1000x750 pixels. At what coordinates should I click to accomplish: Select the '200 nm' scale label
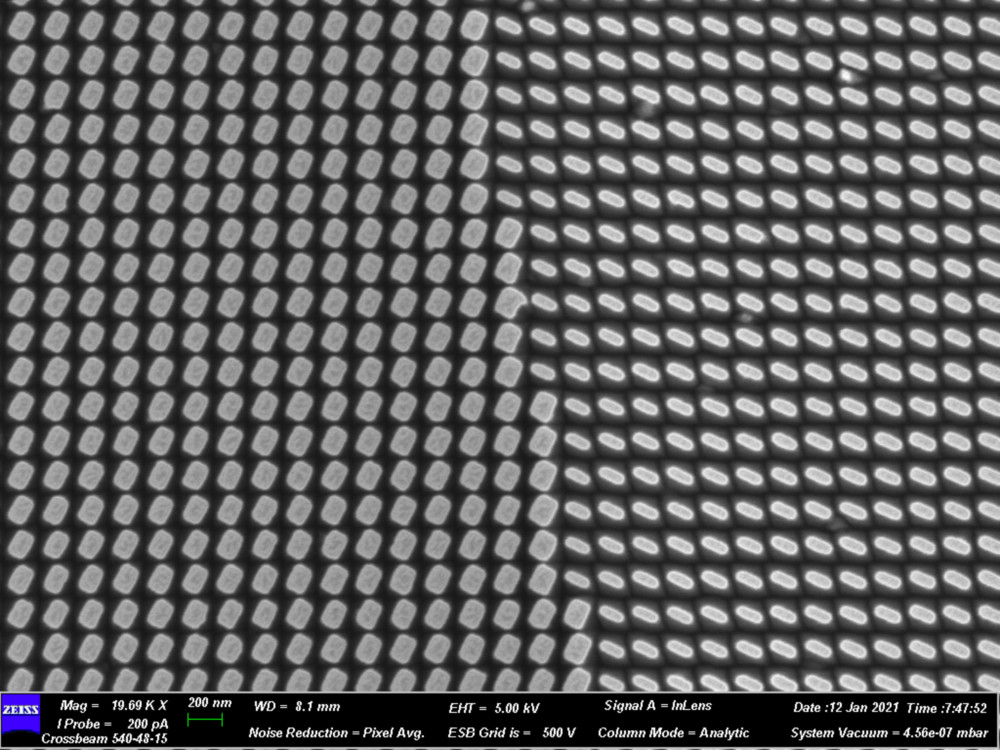(x=209, y=703)
